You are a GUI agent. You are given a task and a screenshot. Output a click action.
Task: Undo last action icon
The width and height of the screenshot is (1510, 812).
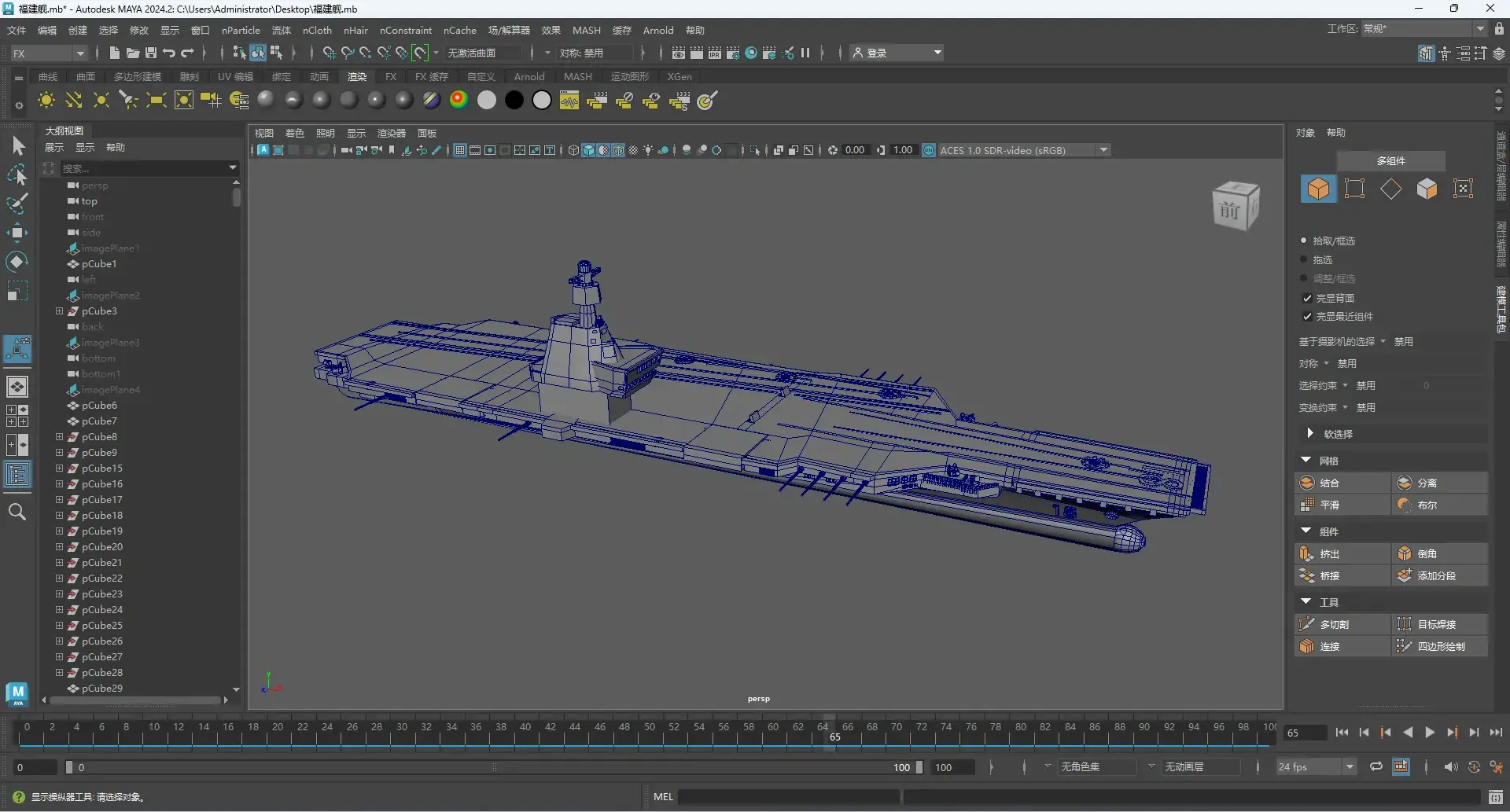(x=169, y=53)
